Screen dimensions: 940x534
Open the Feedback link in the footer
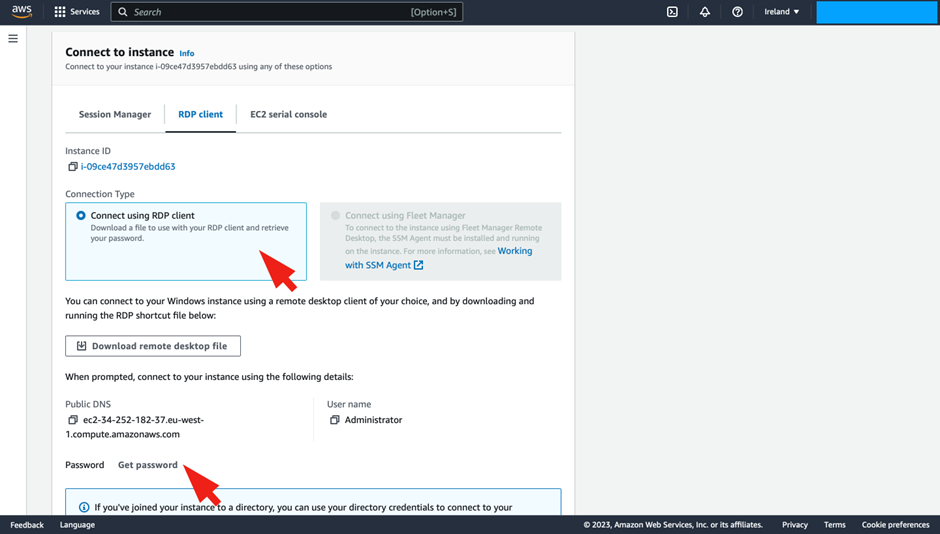[x=27, y=525]
